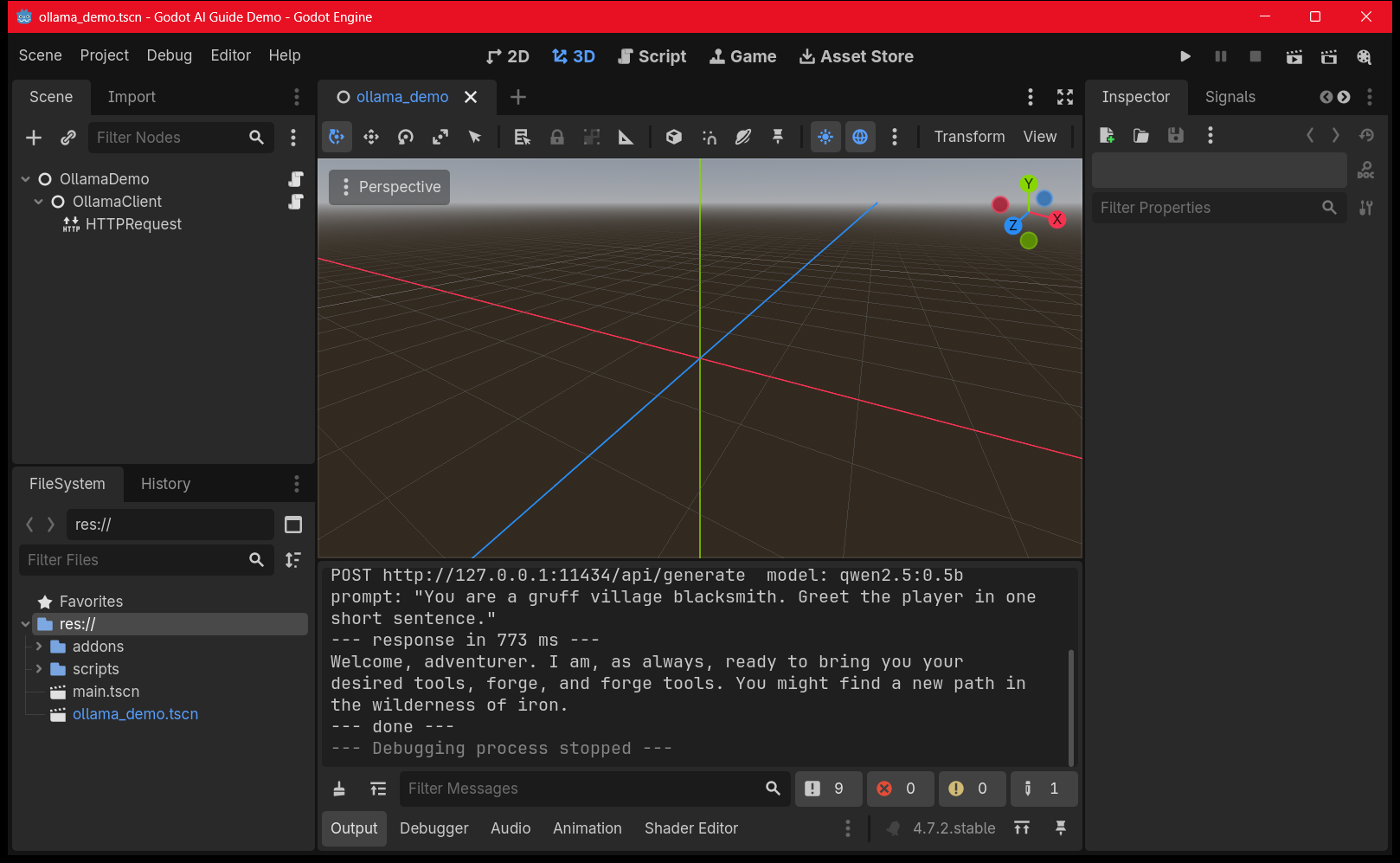Screen dimensions: 1400x863
Task: Toggle Use Local Space cube icon
Action: pos(674,137)
